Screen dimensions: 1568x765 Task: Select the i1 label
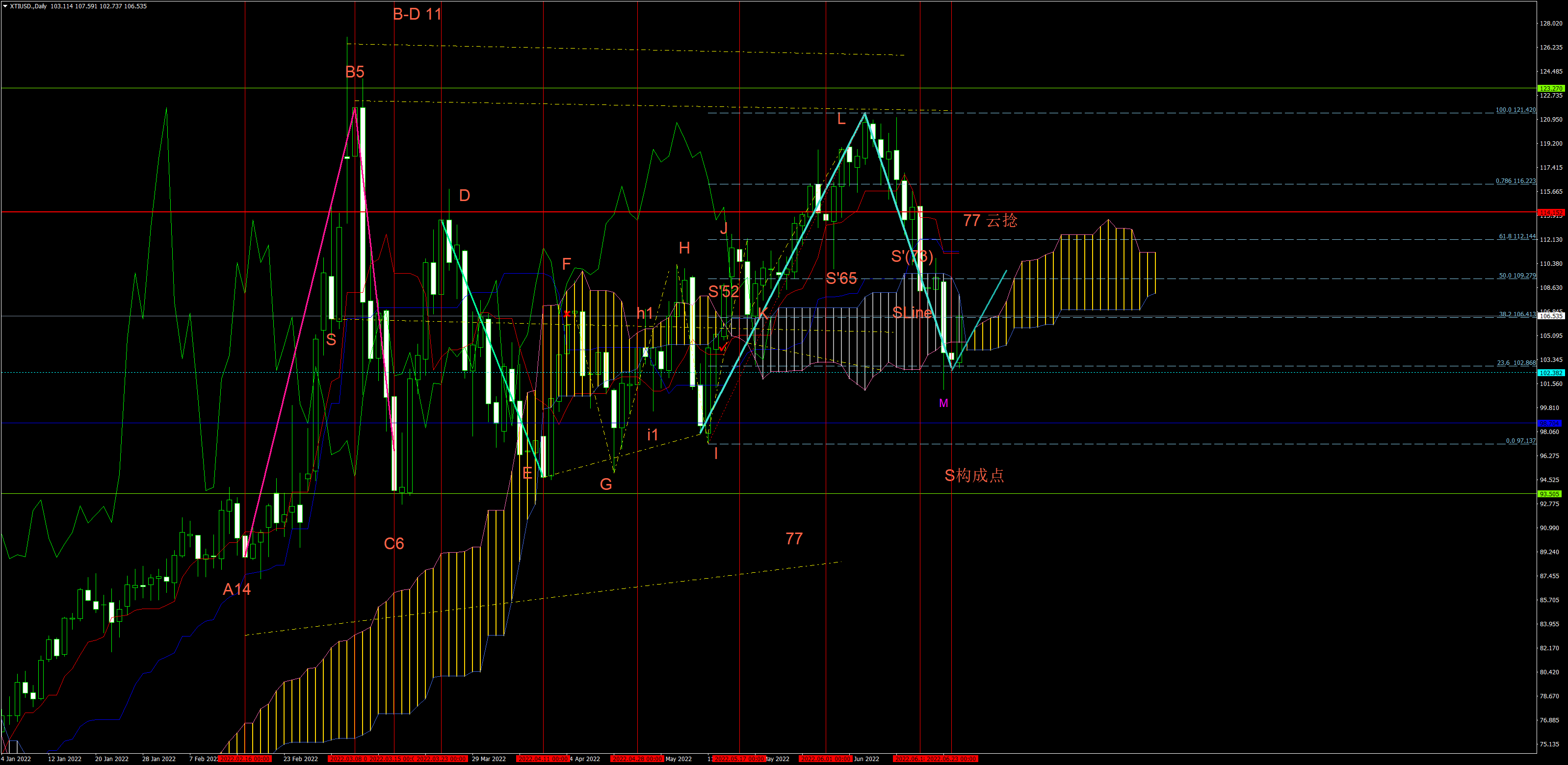[x=653, y=434]
